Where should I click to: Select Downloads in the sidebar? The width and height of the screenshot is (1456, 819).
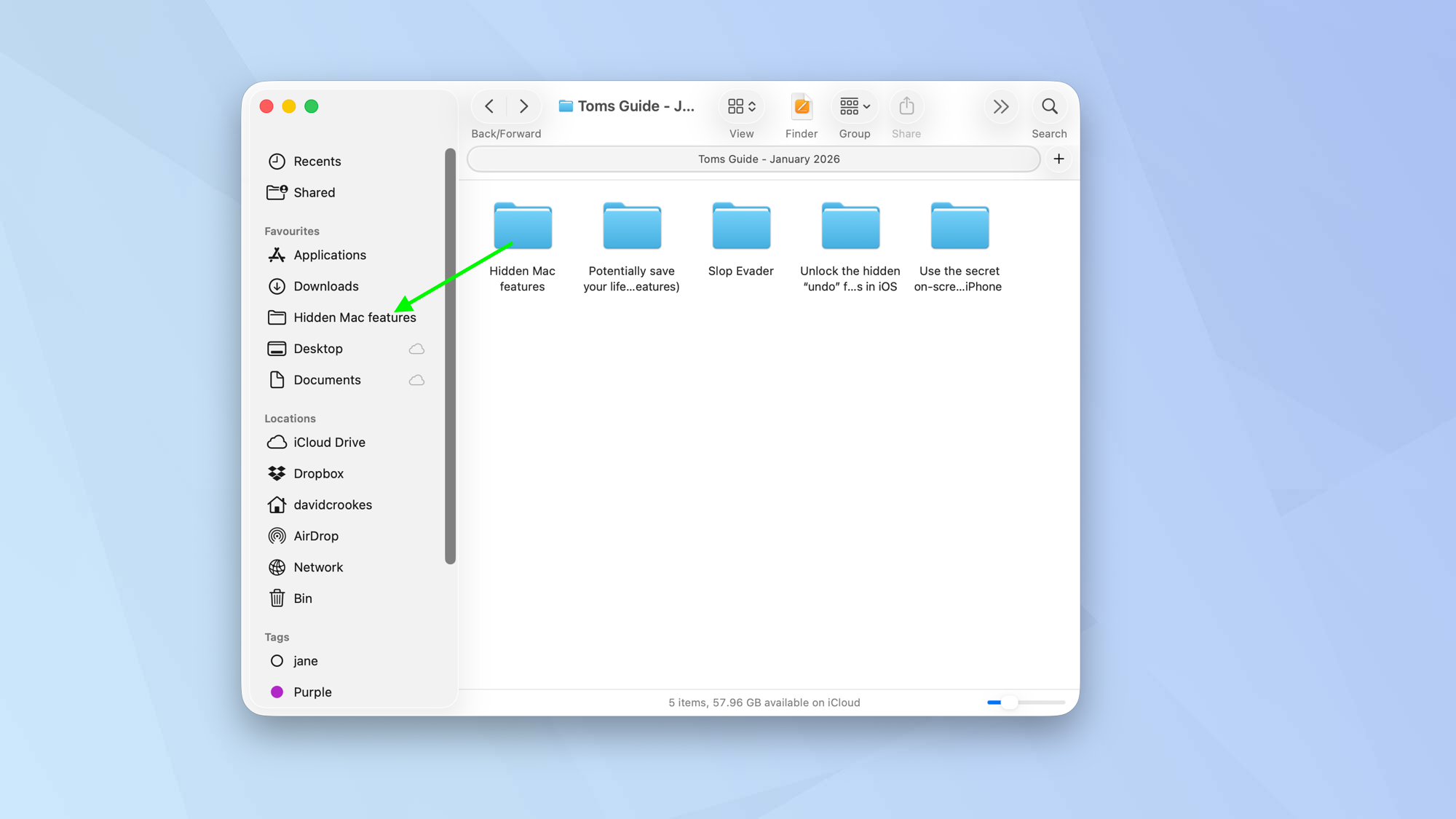click(325, 286)
